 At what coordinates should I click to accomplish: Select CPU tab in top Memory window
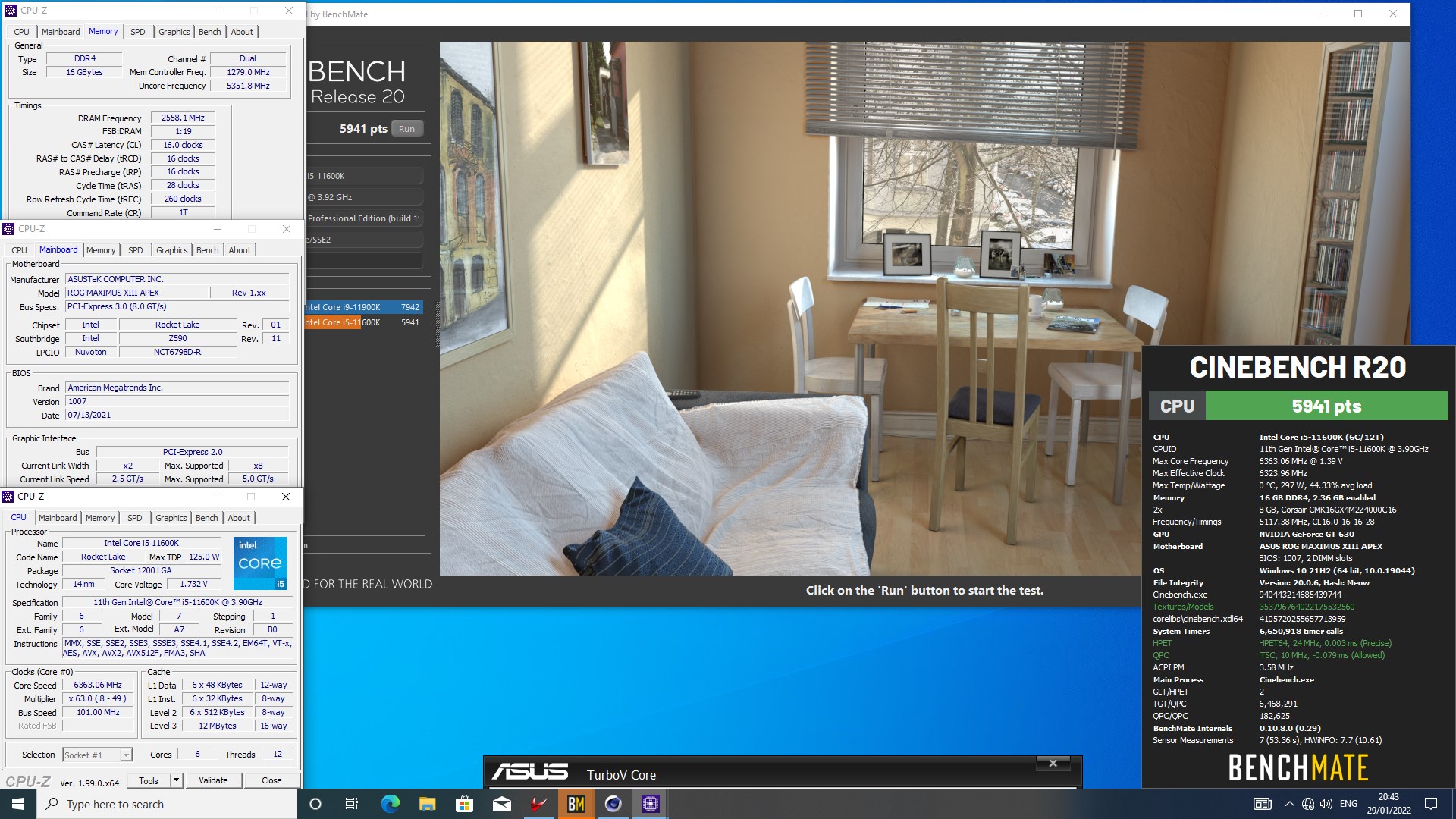pos(21,32)
